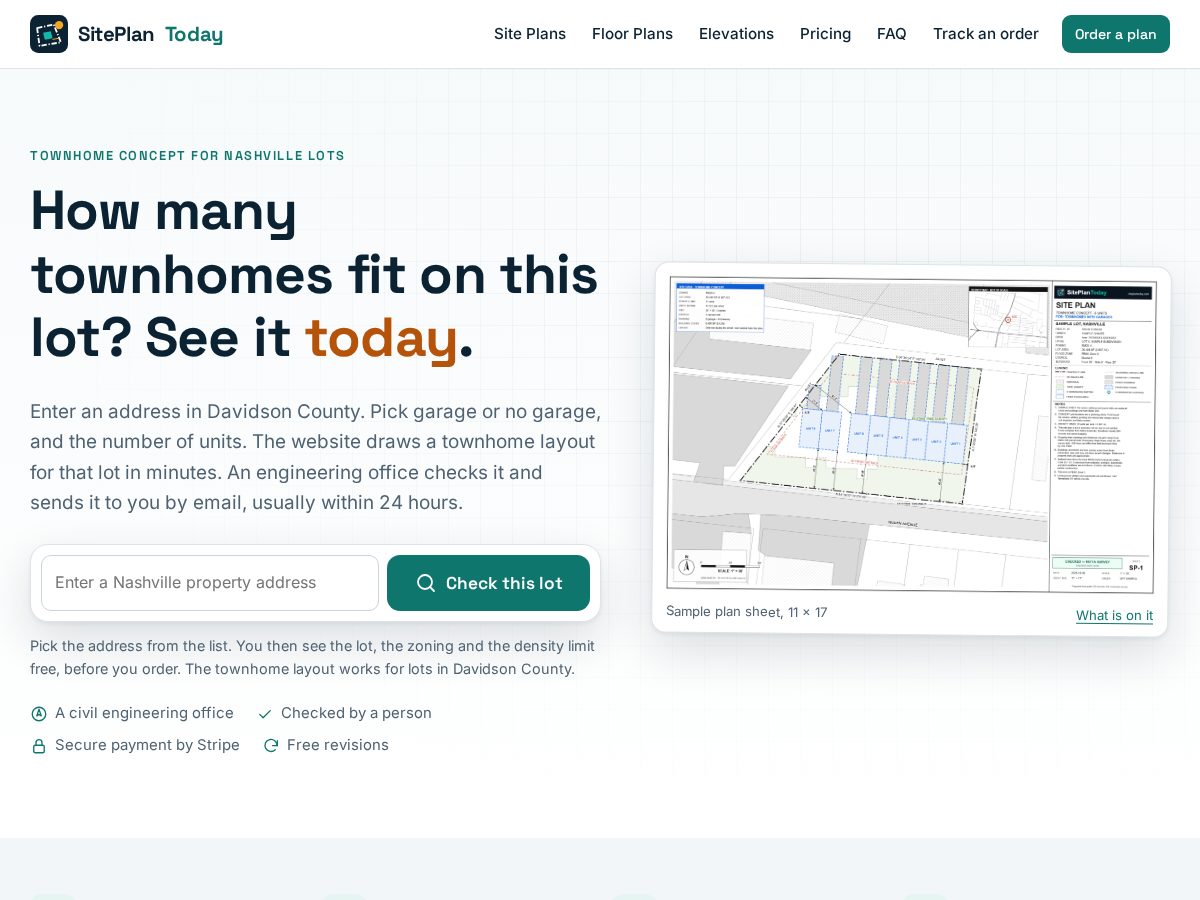The image size is (1200, 900).
Task: Click the SitePlan Today logo icon
Action: (49, 34)
